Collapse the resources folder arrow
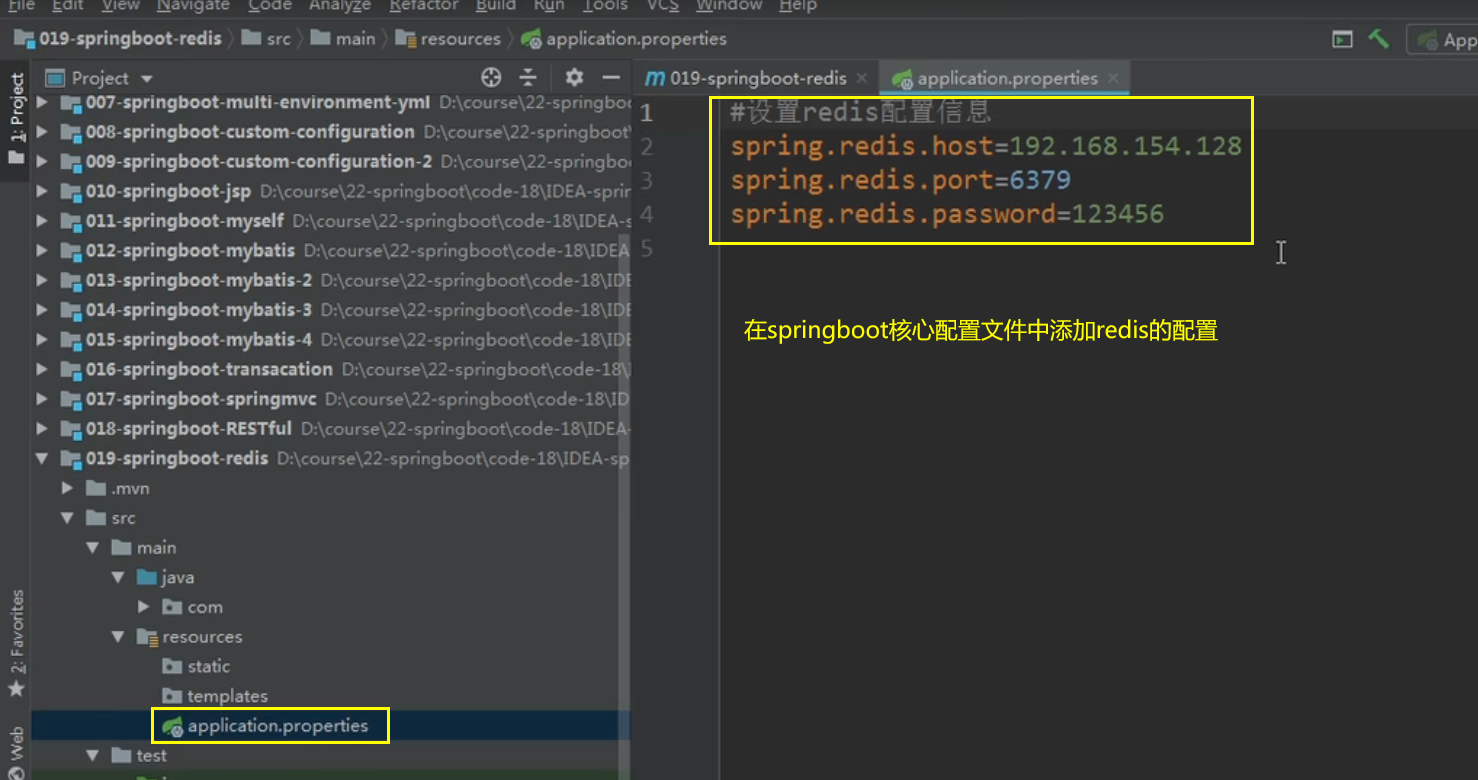 [x=118, y=636]
